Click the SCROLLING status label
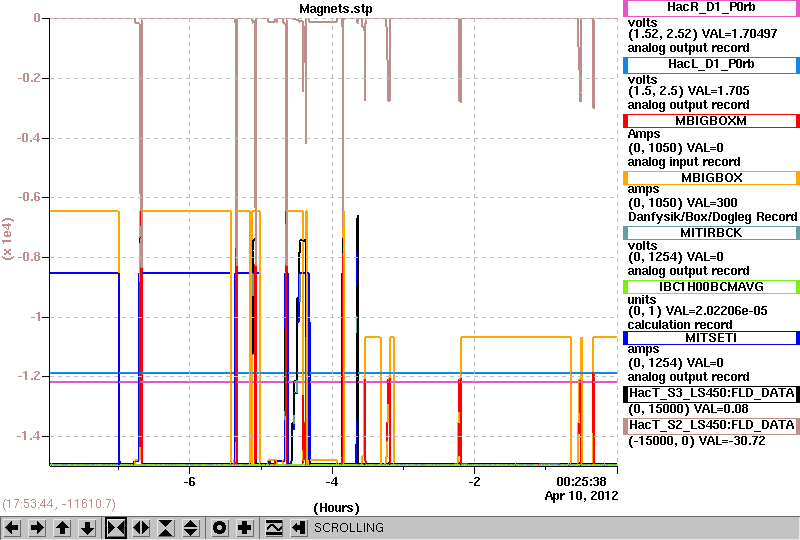Image resolution: width=800 pixels, height=540 pixels. point(348,528)
